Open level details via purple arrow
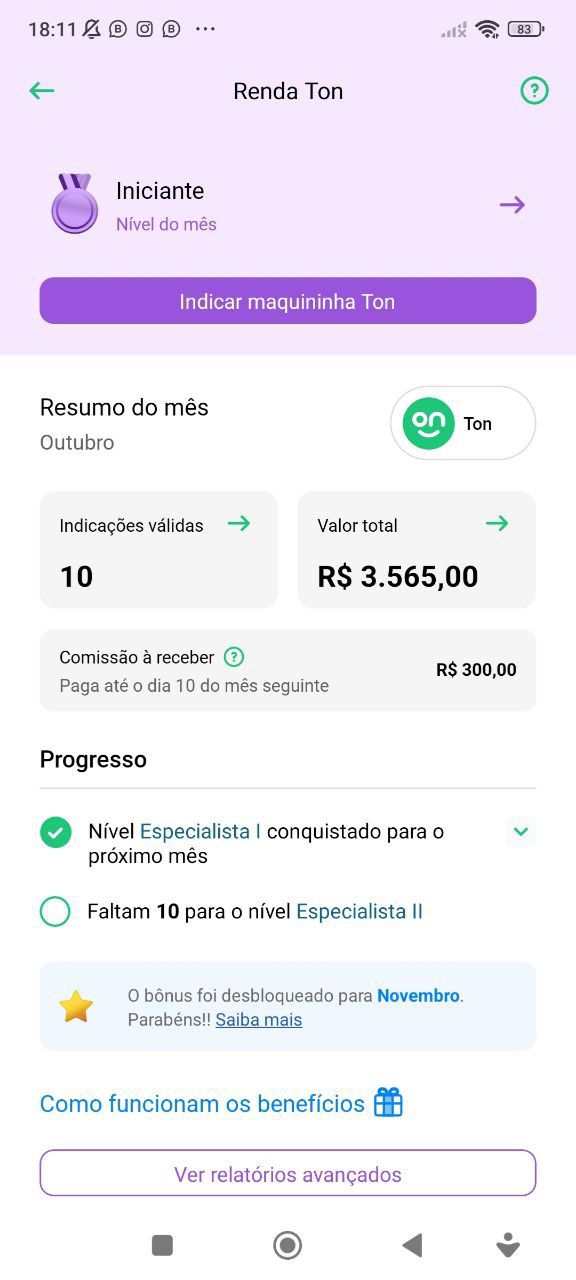Screen dimensions: 576x1280 [512, 205]
